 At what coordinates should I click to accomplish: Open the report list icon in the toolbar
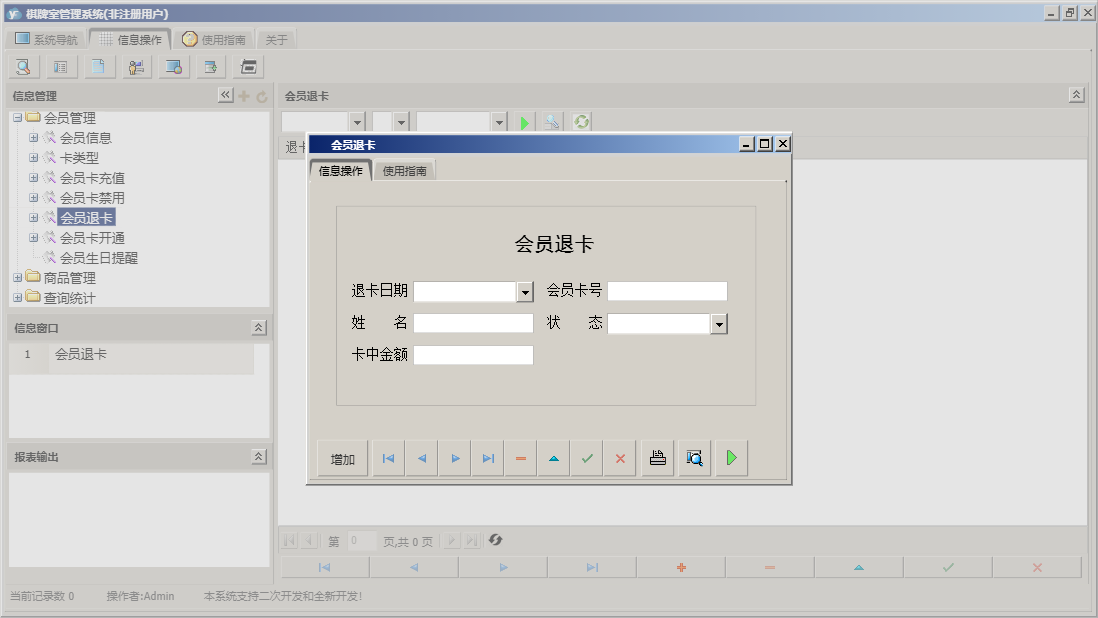(x=60, y=66)
